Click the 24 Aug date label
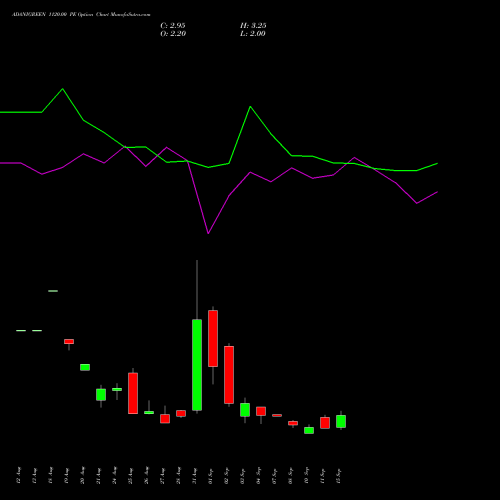 114,475
